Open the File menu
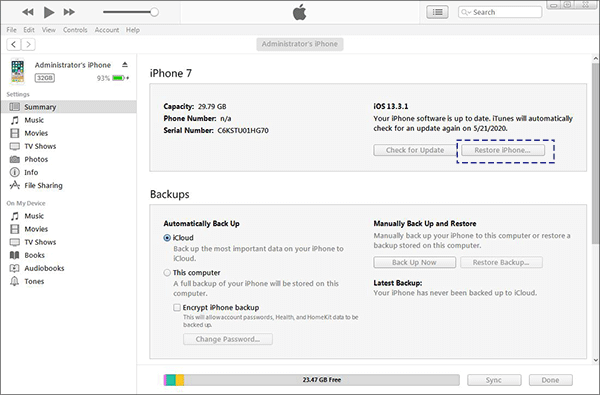 [x=11, y=30]
